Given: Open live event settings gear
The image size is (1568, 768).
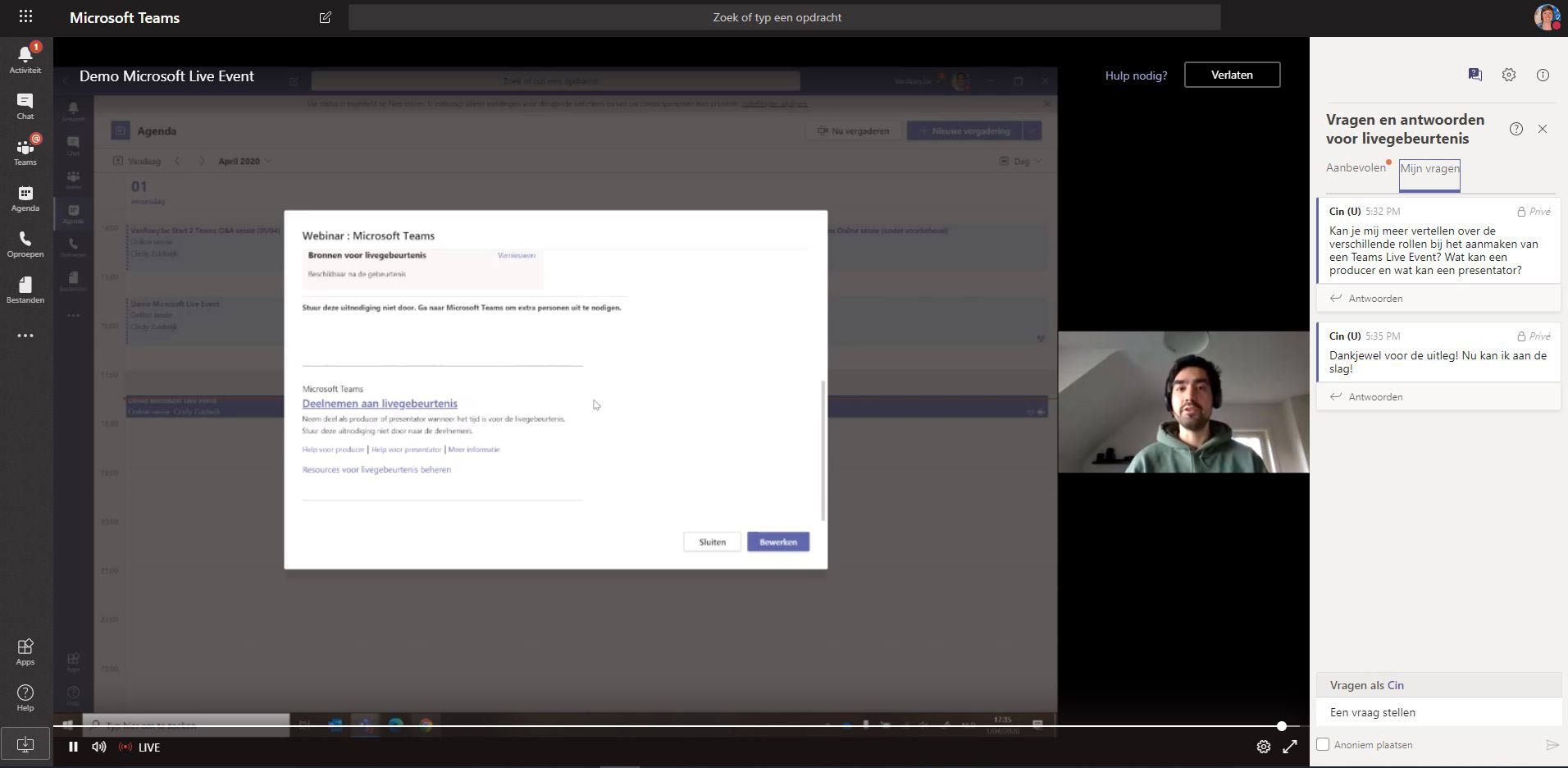Looking at the screenshot, I should (x=1509, y=75).
